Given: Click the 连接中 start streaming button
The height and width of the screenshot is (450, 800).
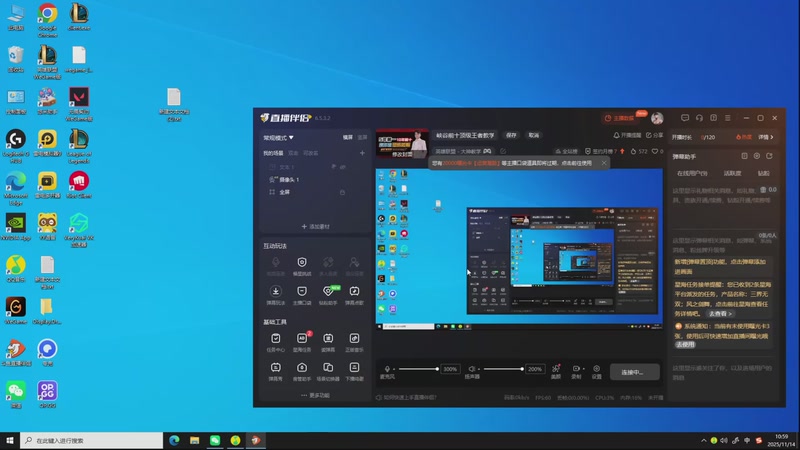Looking at the screenshot, I should pyautogui.click(x=635, y=372).
